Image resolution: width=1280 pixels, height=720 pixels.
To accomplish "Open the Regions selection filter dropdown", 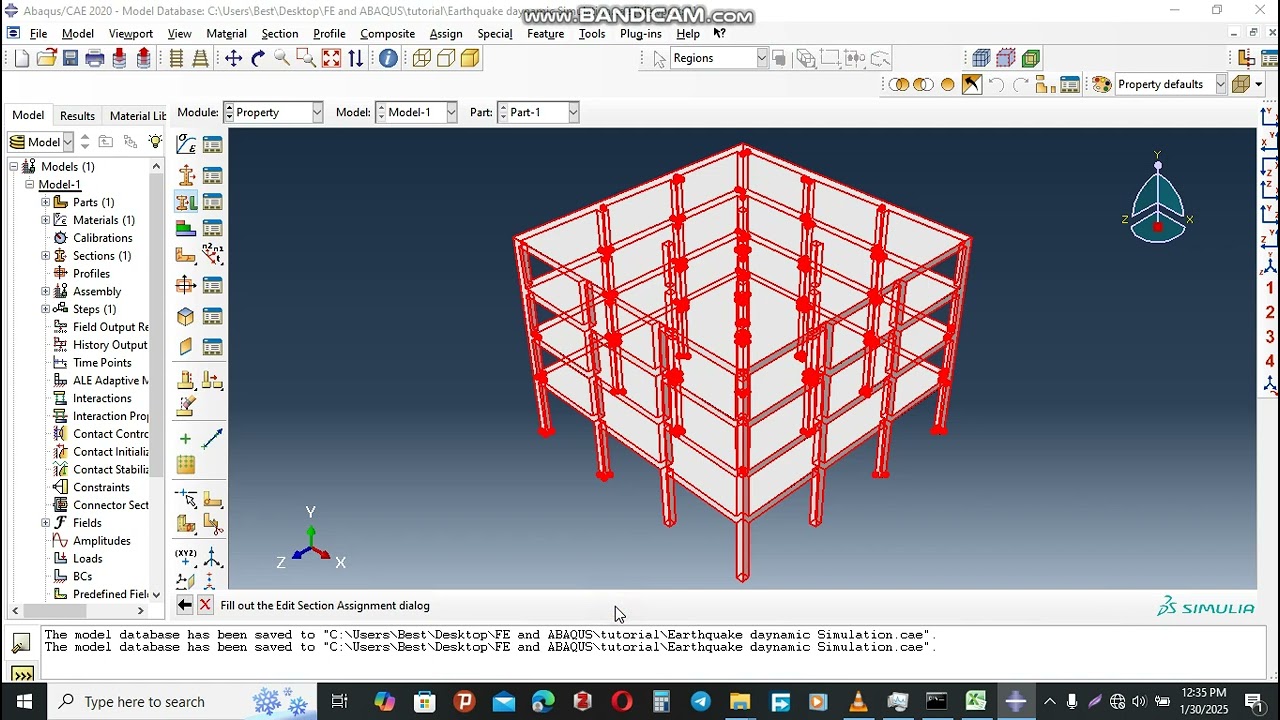I will click(x=719, y=58).
